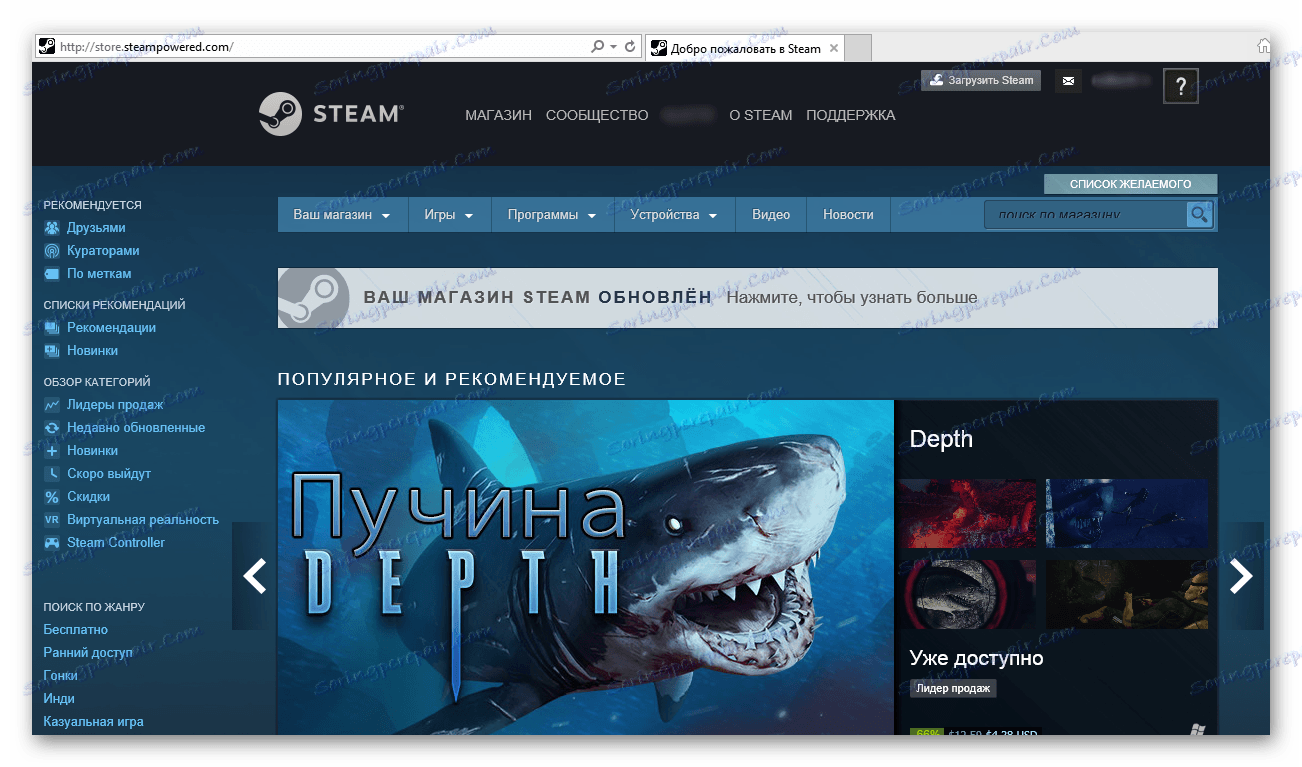Expand the Программы menu
Image resolution: width=1302 pixels, height=767 pixels.
coord(552,215)
